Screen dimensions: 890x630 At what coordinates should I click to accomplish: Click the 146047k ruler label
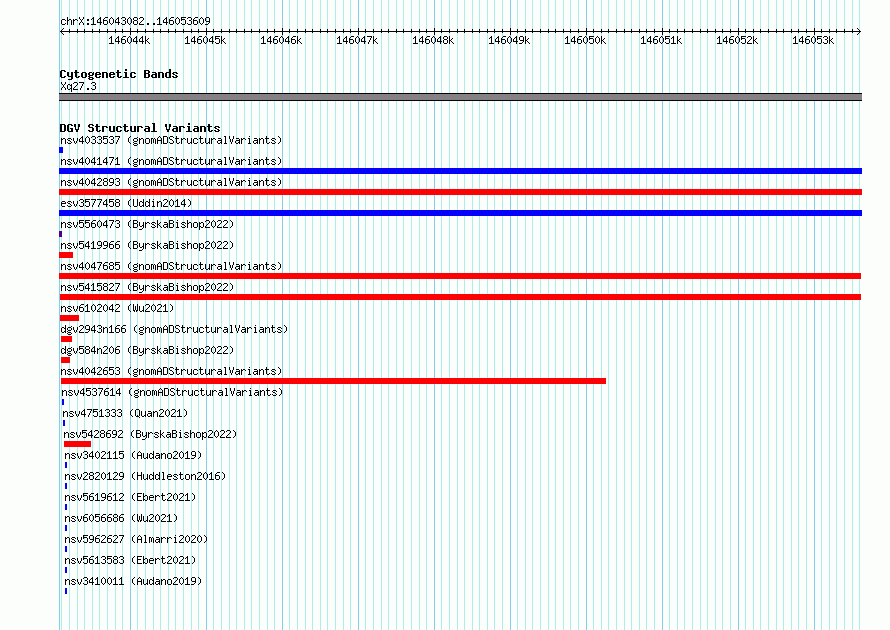pos(358,40)
